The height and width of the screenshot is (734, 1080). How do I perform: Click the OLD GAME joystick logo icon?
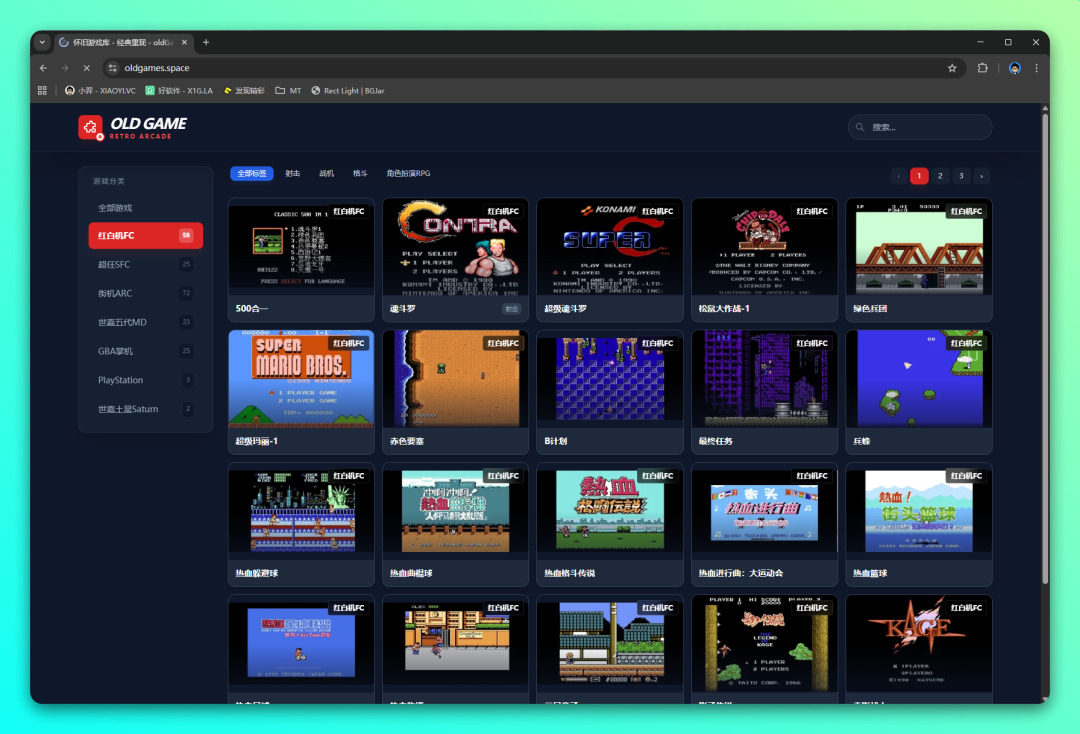pyautogui.click(x=91, y=127)
